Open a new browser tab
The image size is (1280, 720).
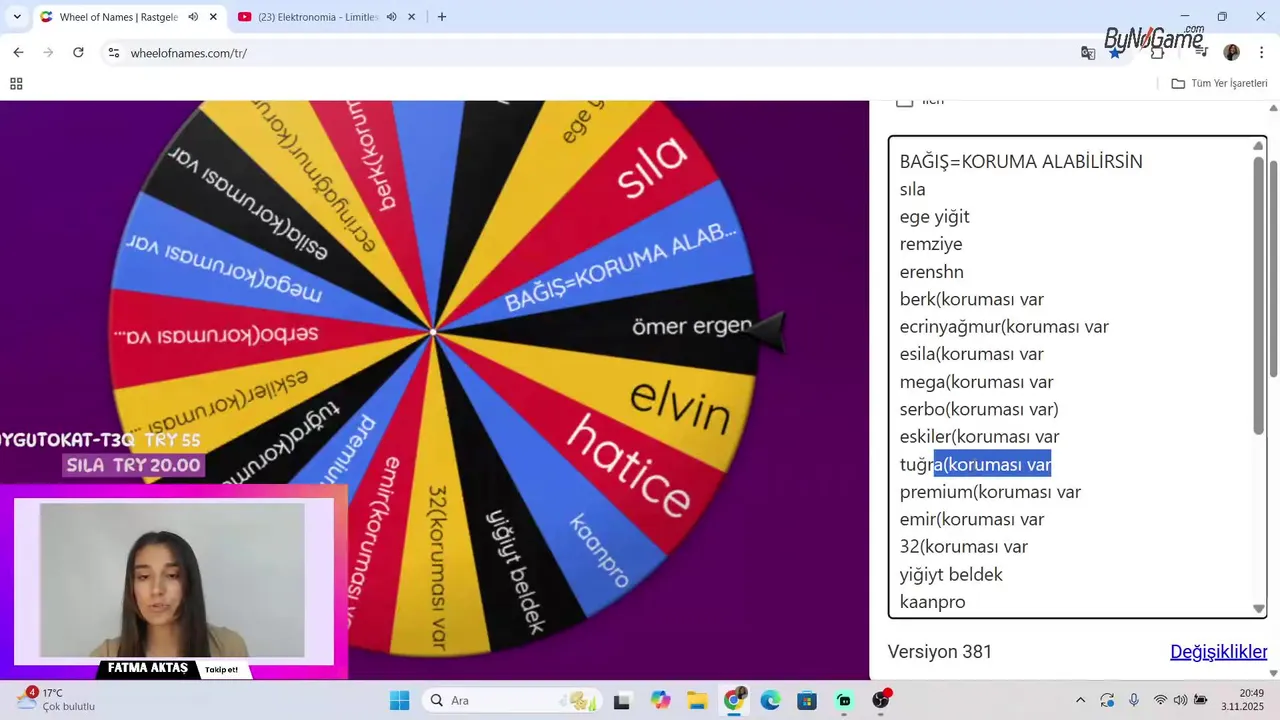(x=442, y=17)
